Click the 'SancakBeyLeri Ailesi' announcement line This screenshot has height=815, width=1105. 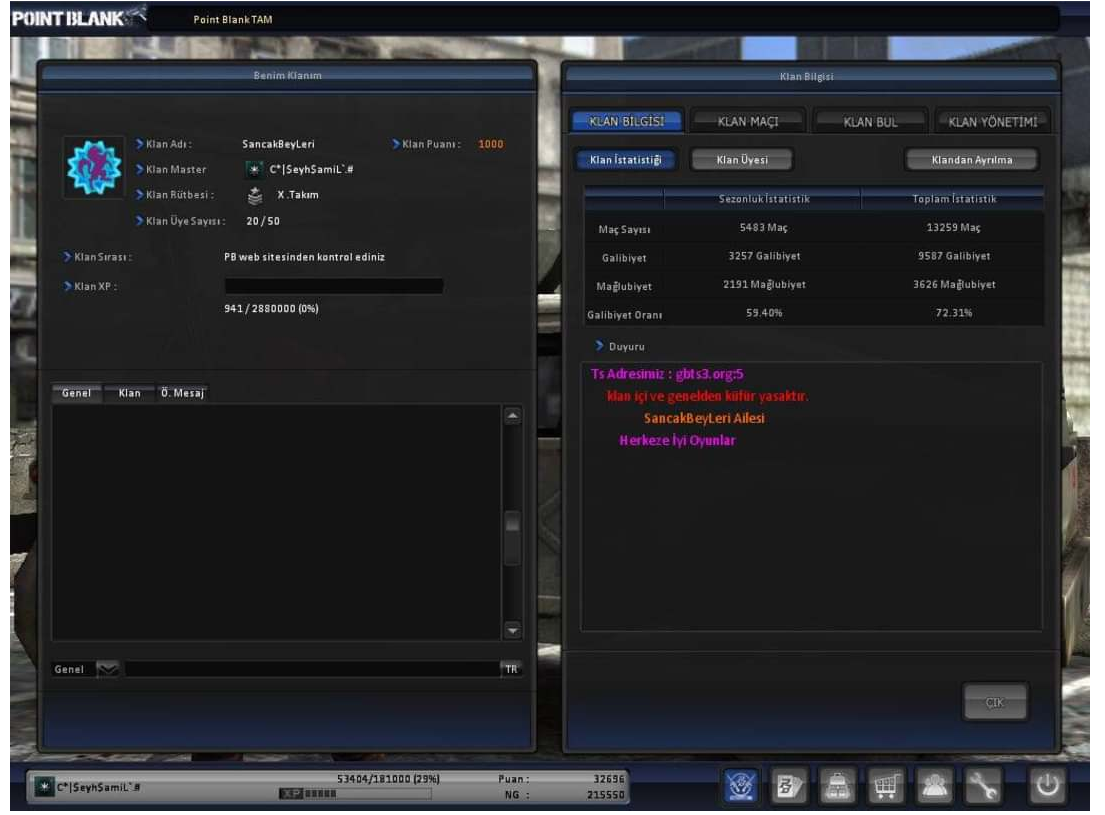704,418
